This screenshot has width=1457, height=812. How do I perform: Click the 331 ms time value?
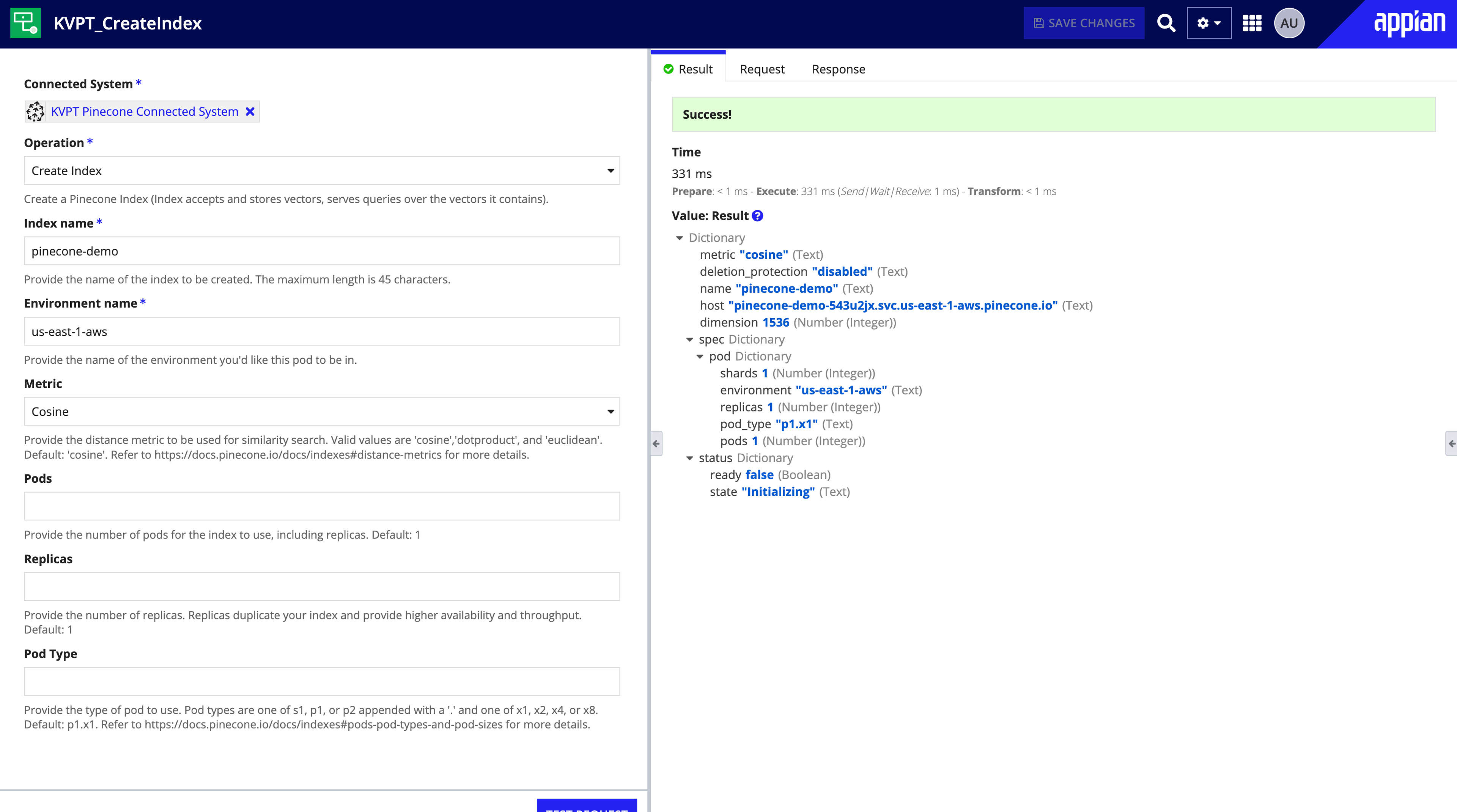tap(691, 174)
